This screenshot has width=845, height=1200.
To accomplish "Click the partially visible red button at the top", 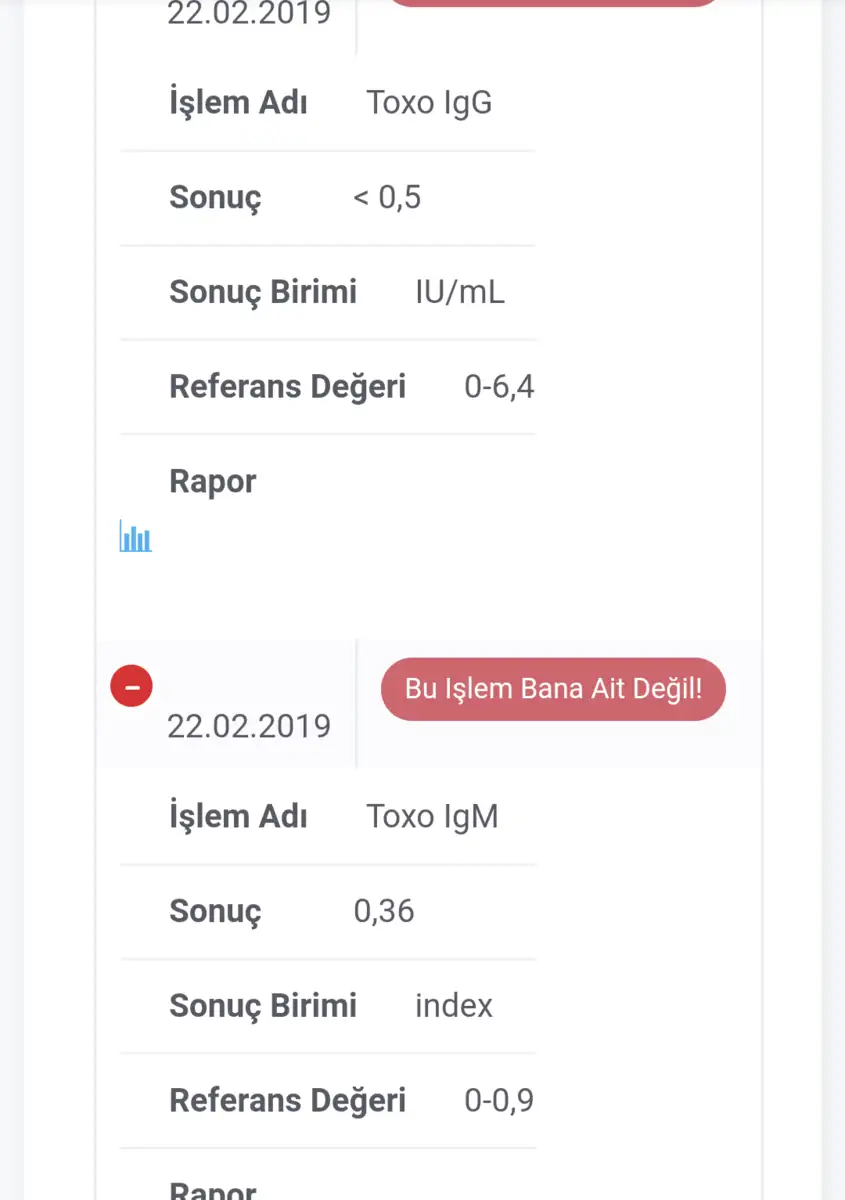I will click(x=553, y=3).
